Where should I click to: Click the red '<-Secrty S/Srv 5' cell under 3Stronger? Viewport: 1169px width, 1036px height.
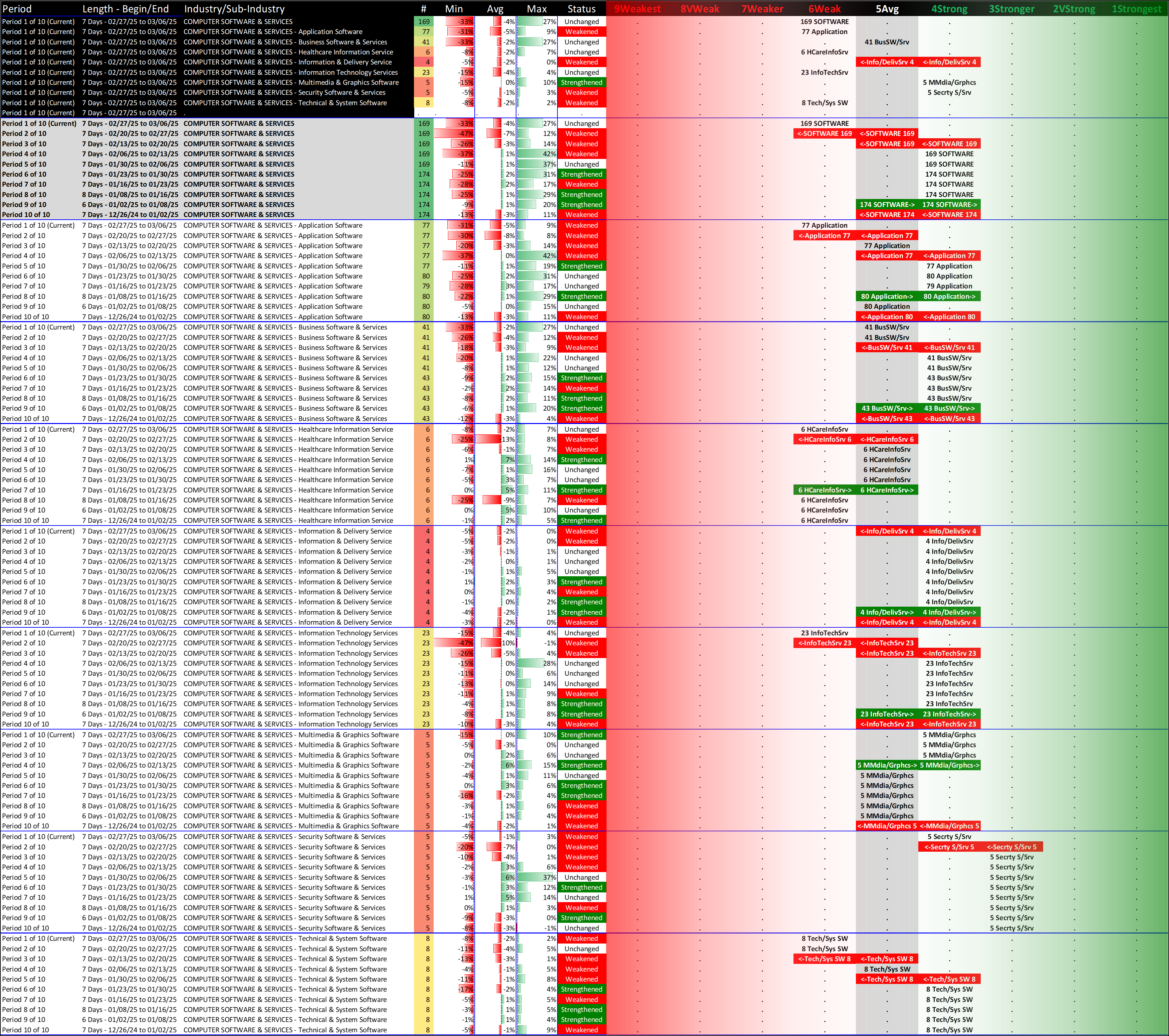click(1011, 847)
